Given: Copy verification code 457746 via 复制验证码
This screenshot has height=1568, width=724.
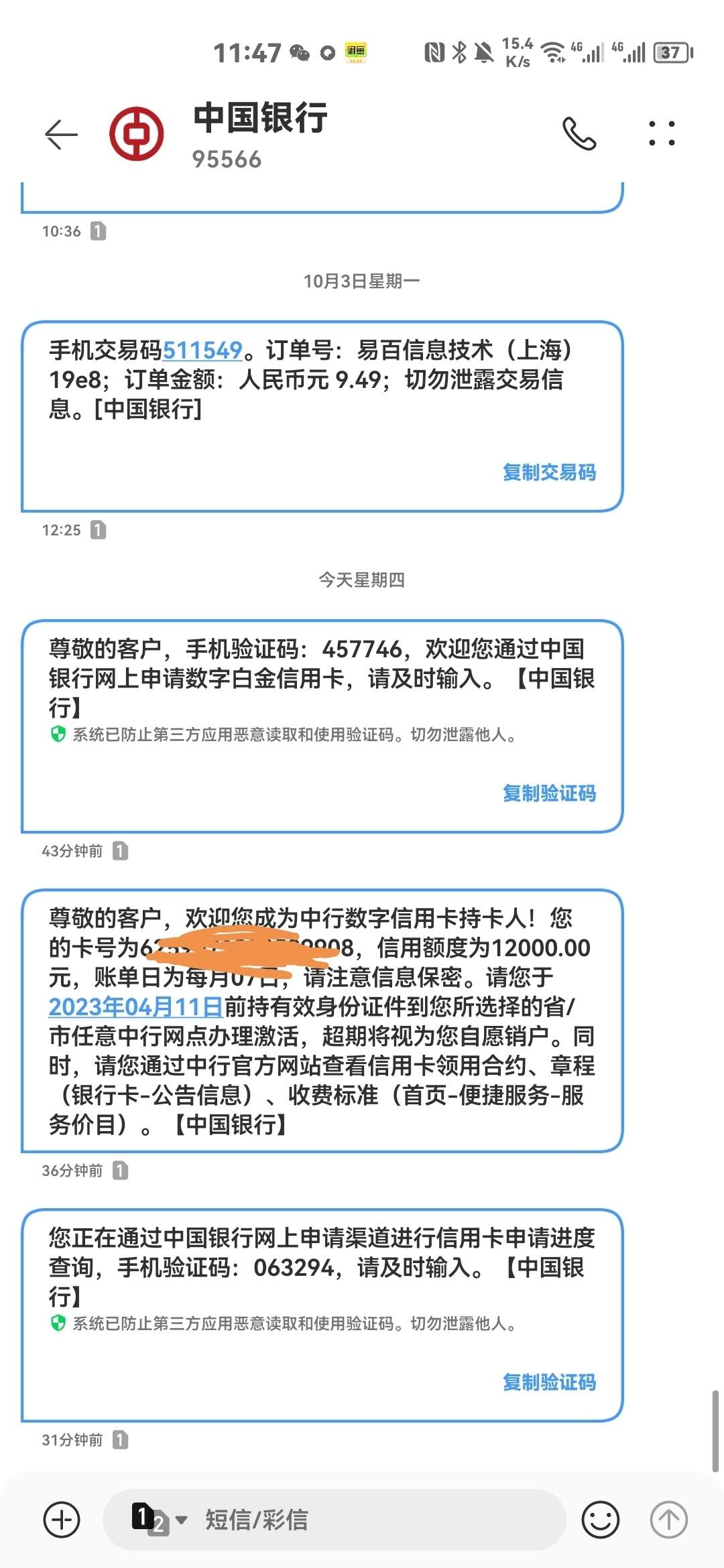Looking at the screenshot, I should click(549, 793).
